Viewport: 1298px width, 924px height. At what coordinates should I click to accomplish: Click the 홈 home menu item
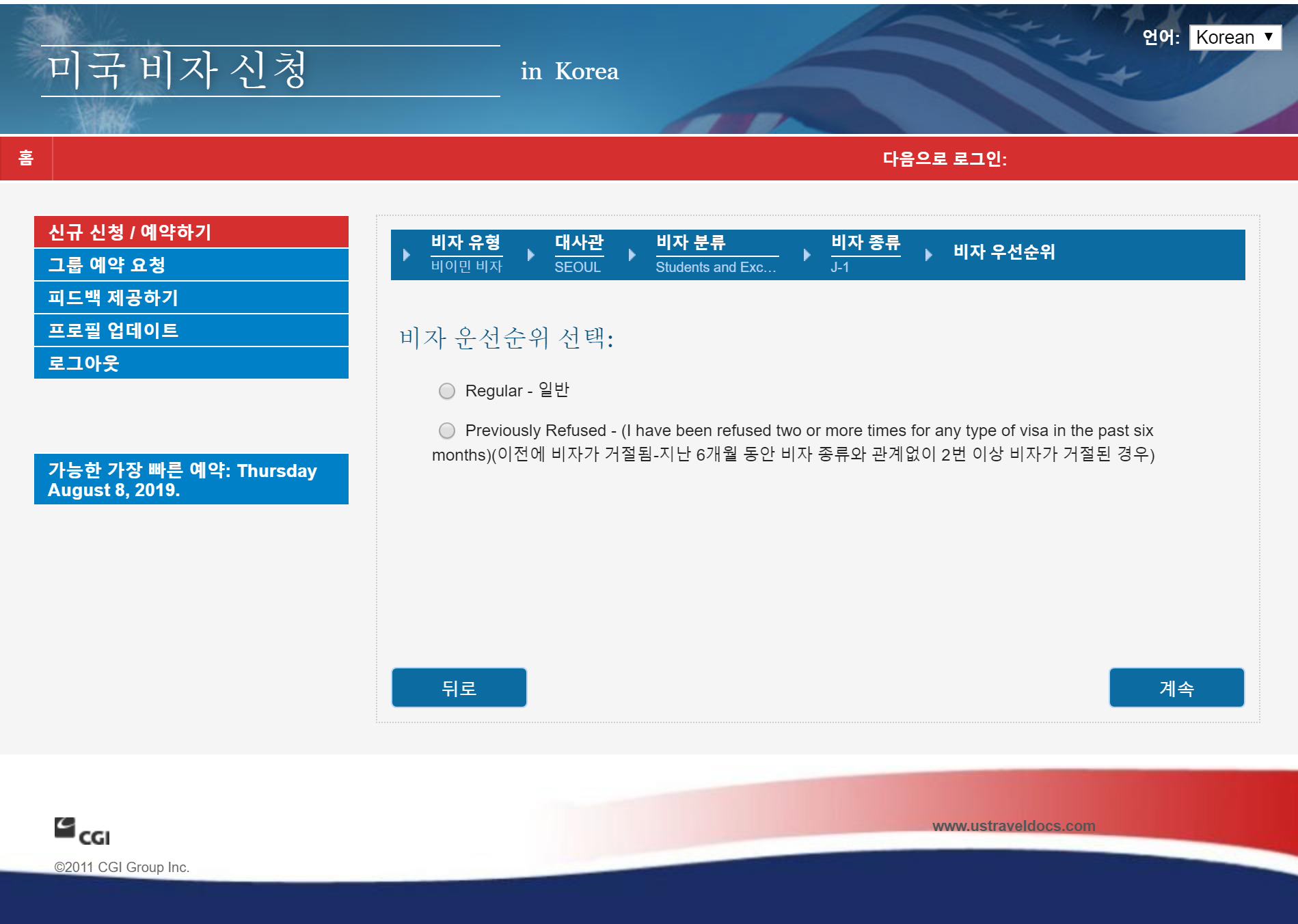(x=26, y=159)
